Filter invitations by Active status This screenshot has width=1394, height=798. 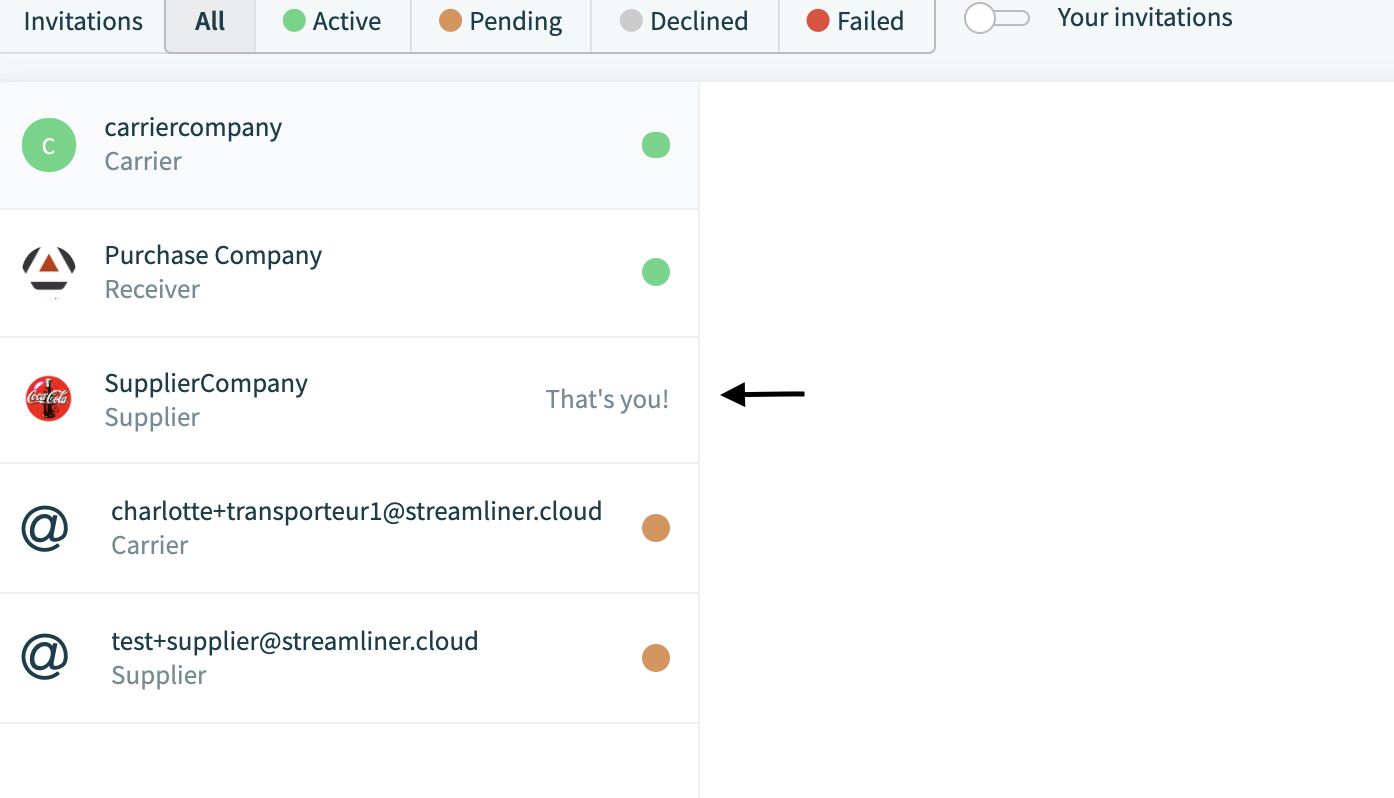pos(333,22)
